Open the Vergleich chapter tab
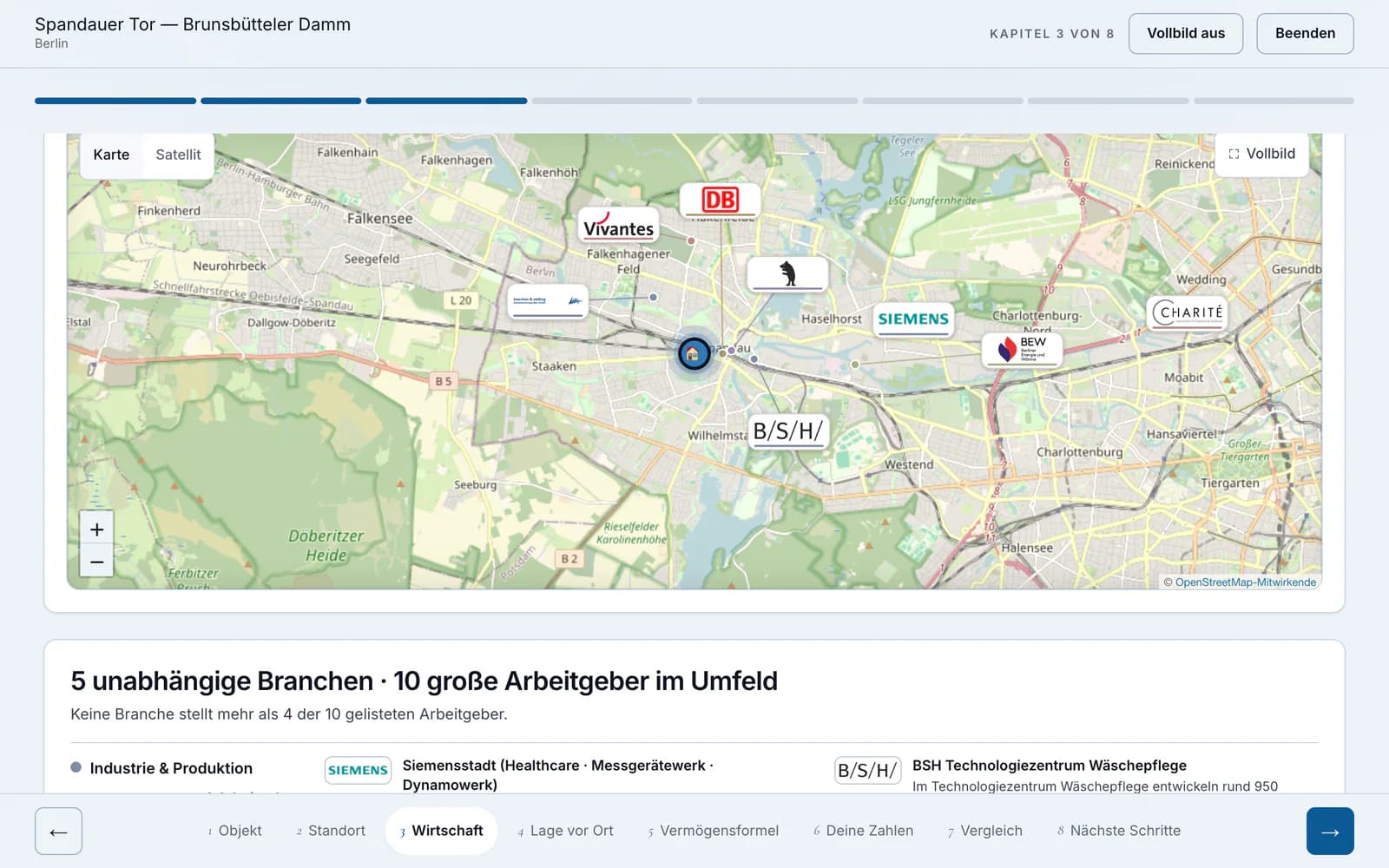This screenshot has width=1389, height=868. click(x=985, y=831)
